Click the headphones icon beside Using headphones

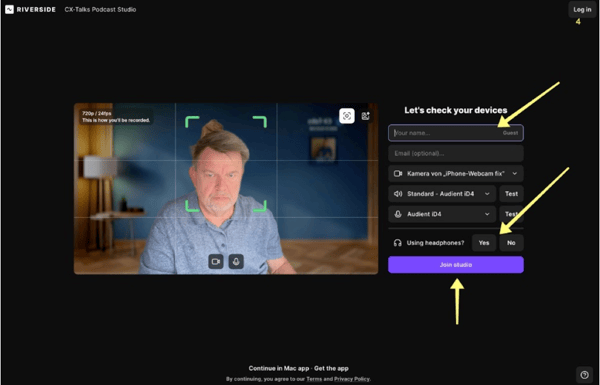(x=398, y=243)
